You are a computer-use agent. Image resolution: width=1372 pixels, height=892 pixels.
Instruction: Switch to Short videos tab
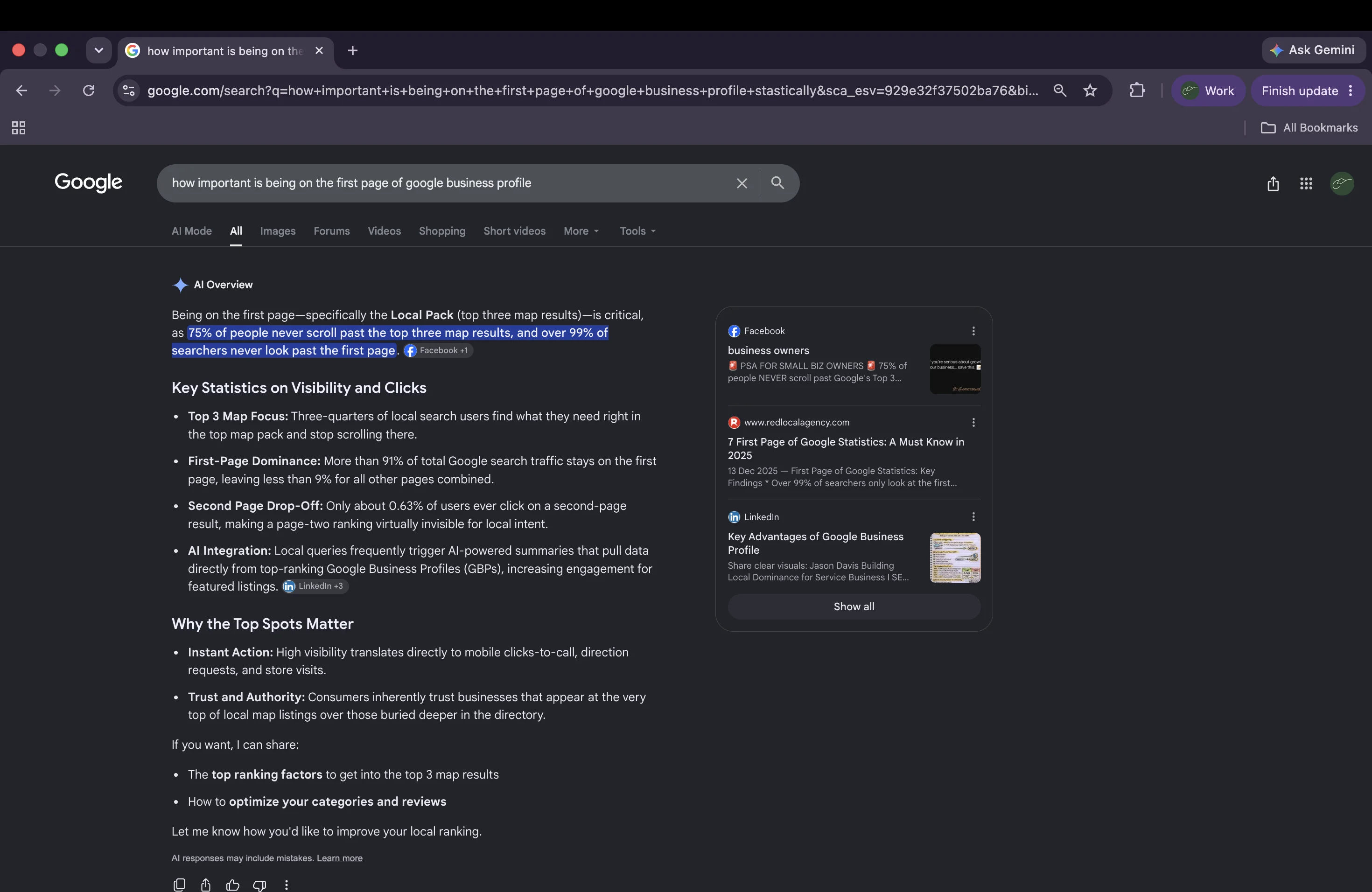click(x=514, y=231)
